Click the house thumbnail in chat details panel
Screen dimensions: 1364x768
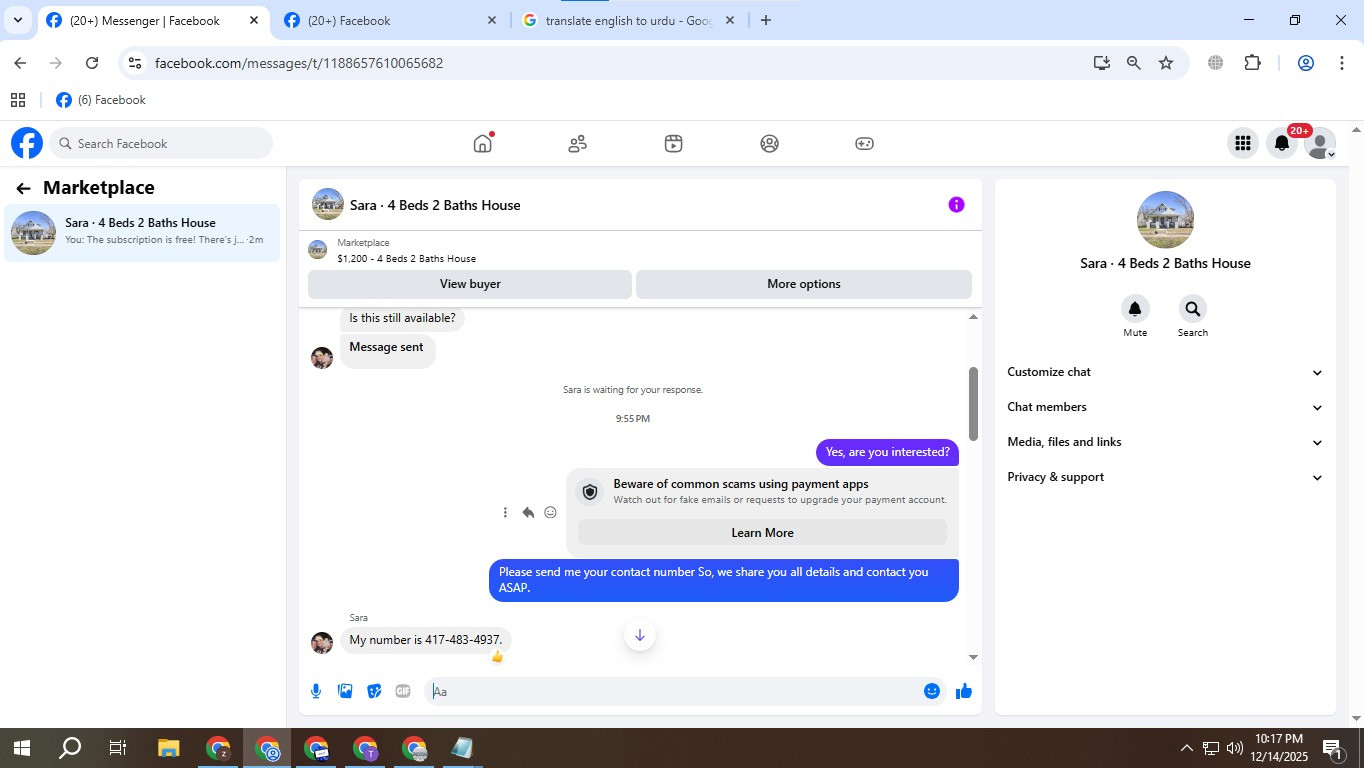[1165, 220]
